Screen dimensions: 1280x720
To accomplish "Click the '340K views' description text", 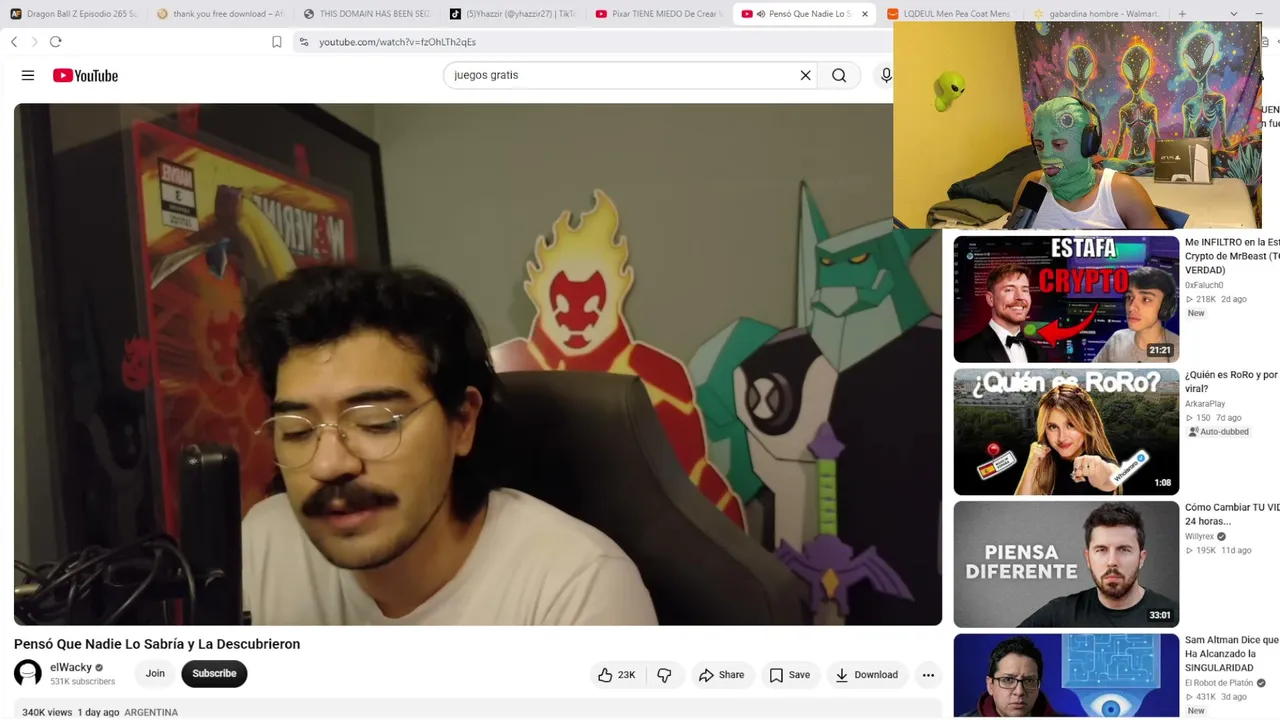I will click(x=47, y=713).
